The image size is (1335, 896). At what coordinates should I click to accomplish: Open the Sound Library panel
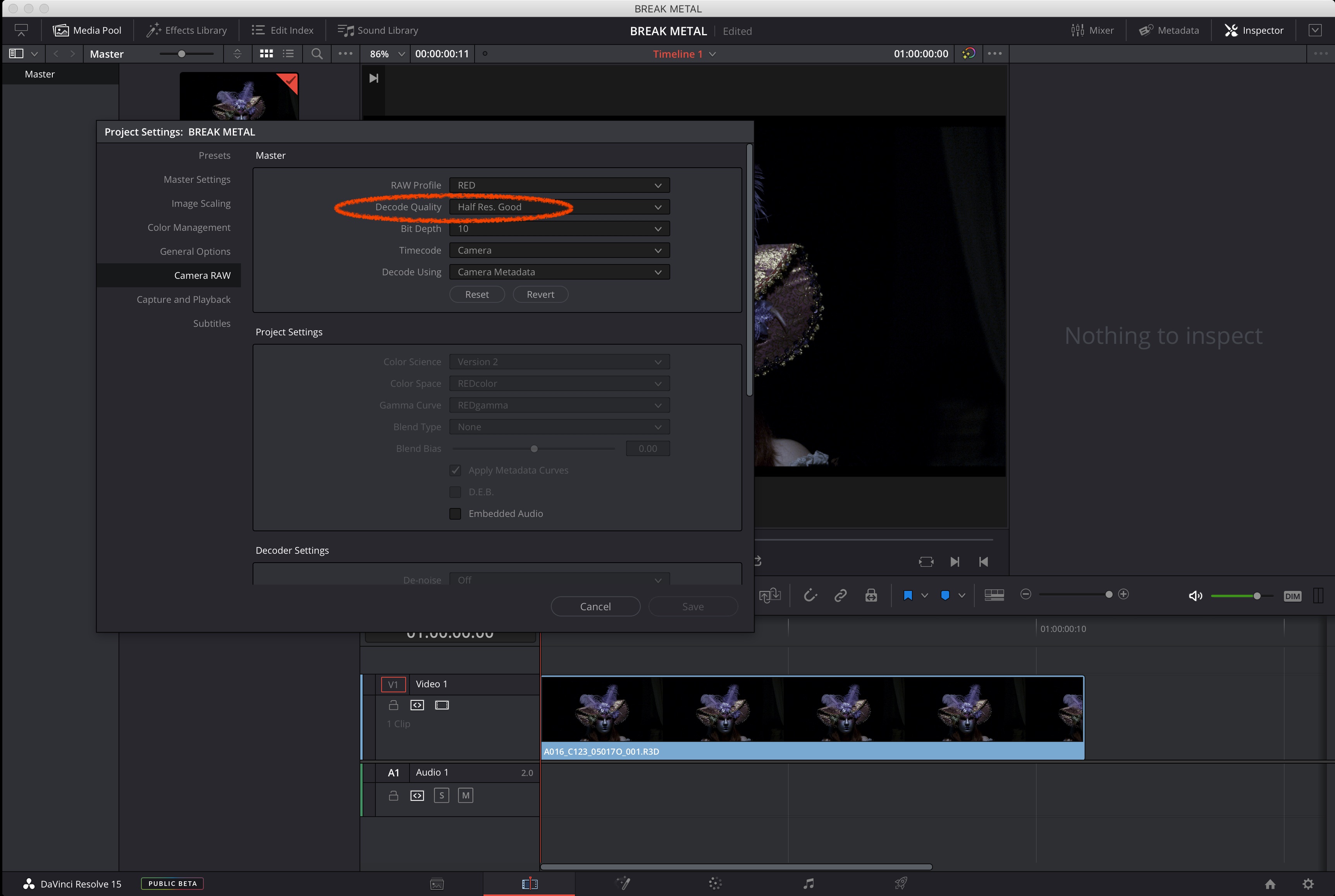click(x=377, y=30)
